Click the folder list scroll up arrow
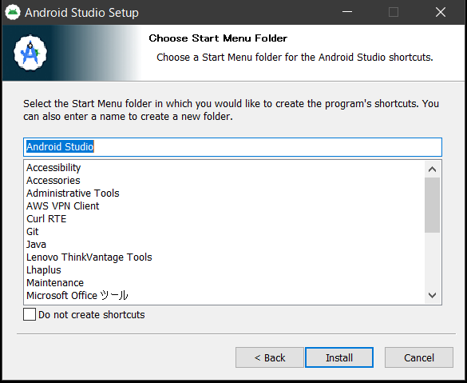 (x=432, y=169)
